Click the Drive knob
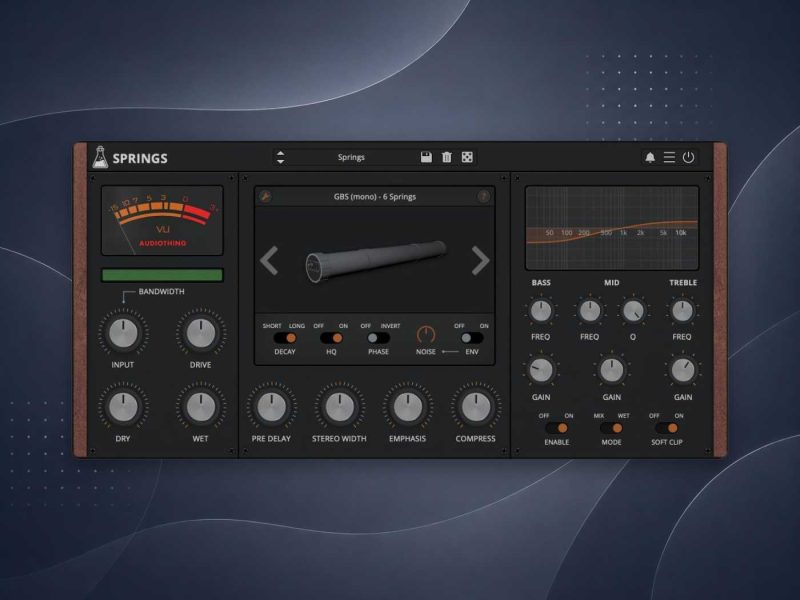The image size is (800, 600). coord(201,333)
